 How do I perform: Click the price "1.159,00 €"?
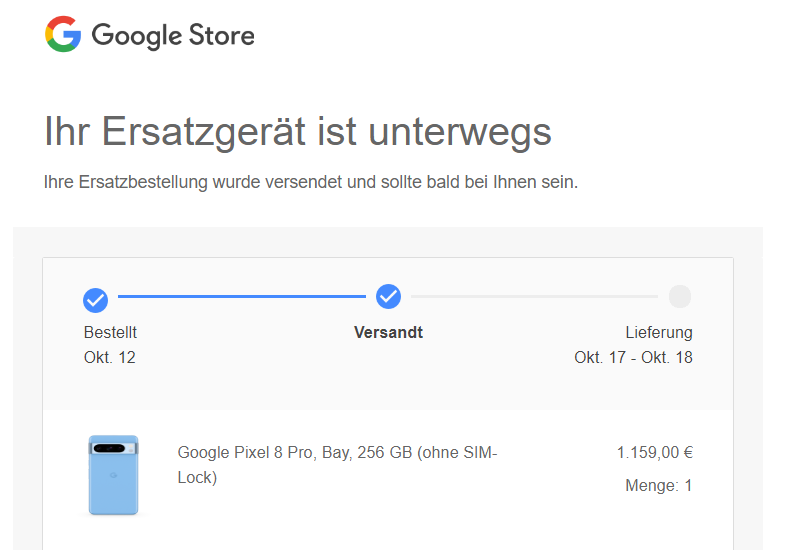coord(654,453)
